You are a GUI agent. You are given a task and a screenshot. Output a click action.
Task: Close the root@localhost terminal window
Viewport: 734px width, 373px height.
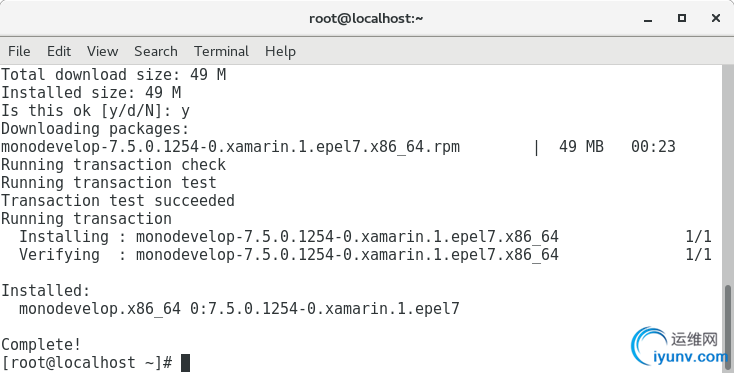(715, 18)
